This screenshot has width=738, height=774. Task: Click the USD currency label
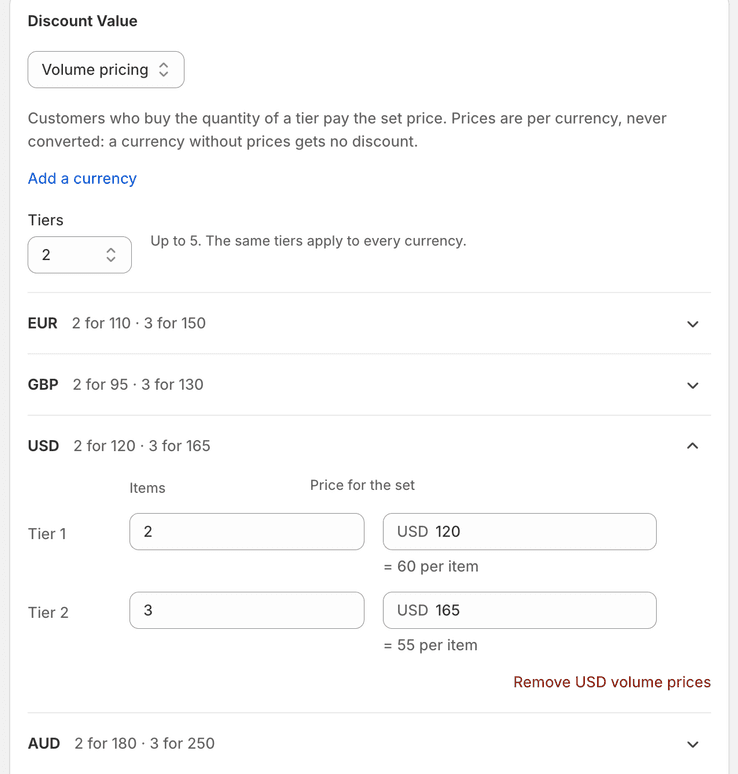[x=43, y=446]
